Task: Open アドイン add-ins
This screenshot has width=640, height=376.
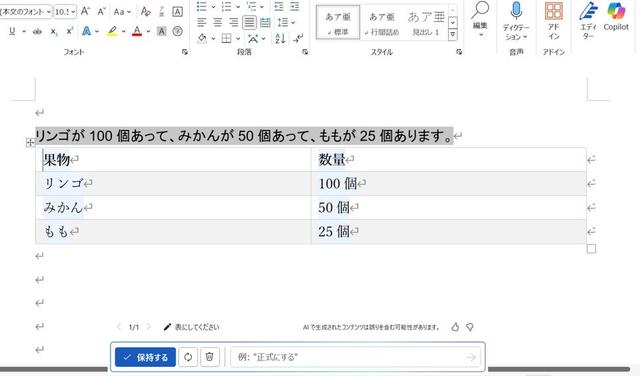Action: coord(553,21)
